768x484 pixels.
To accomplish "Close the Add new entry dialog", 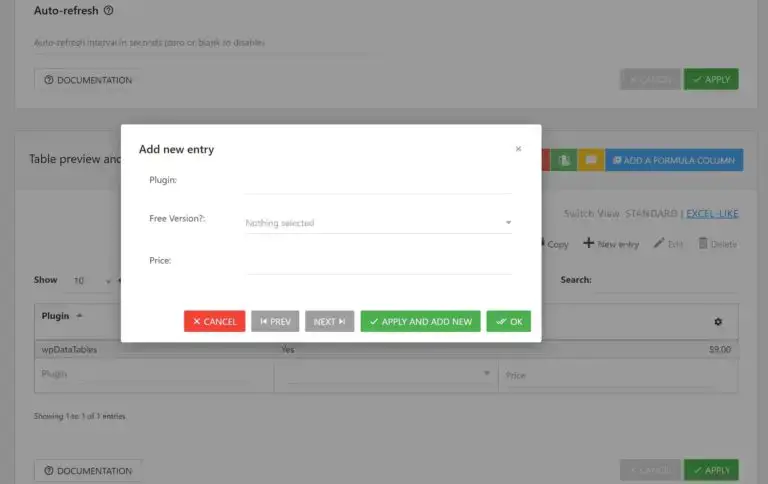I will [518, 149].
